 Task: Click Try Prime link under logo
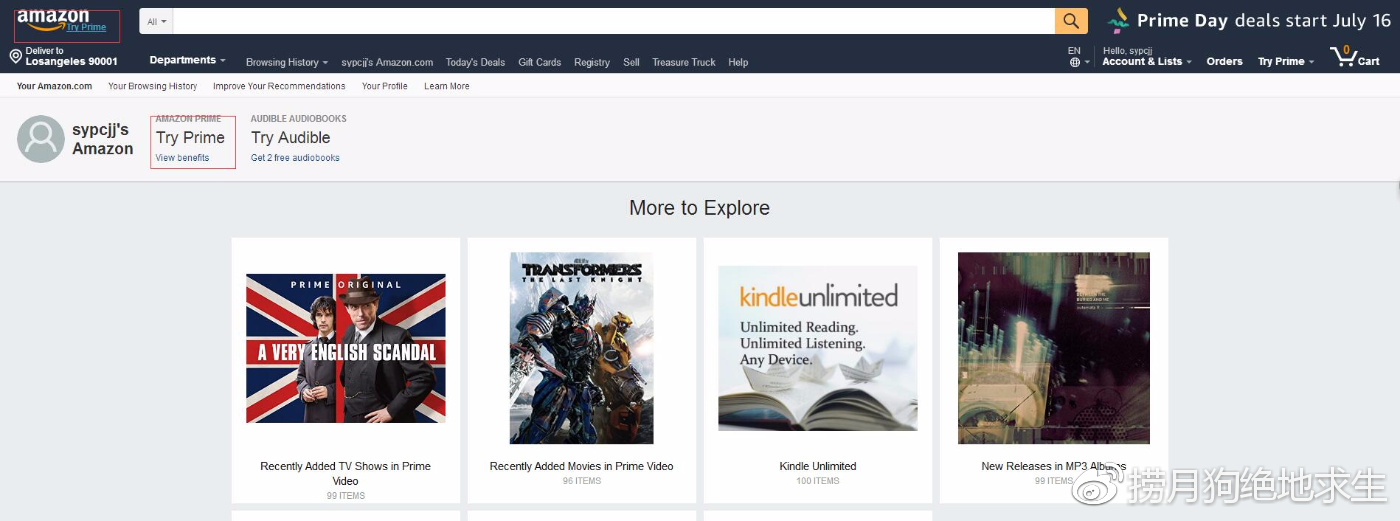pos(86,27)
